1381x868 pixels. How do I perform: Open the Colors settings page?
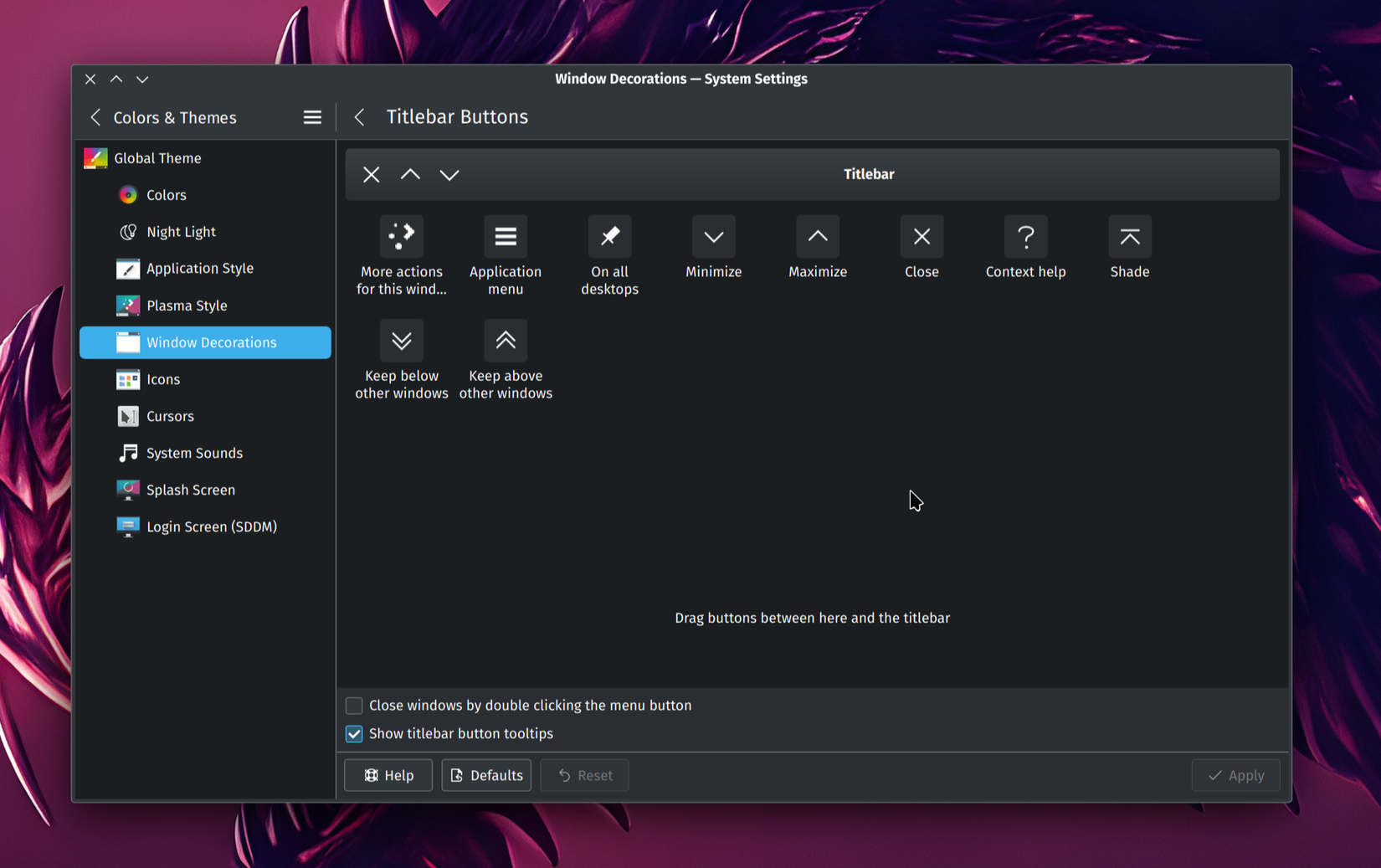pos(205,195)
